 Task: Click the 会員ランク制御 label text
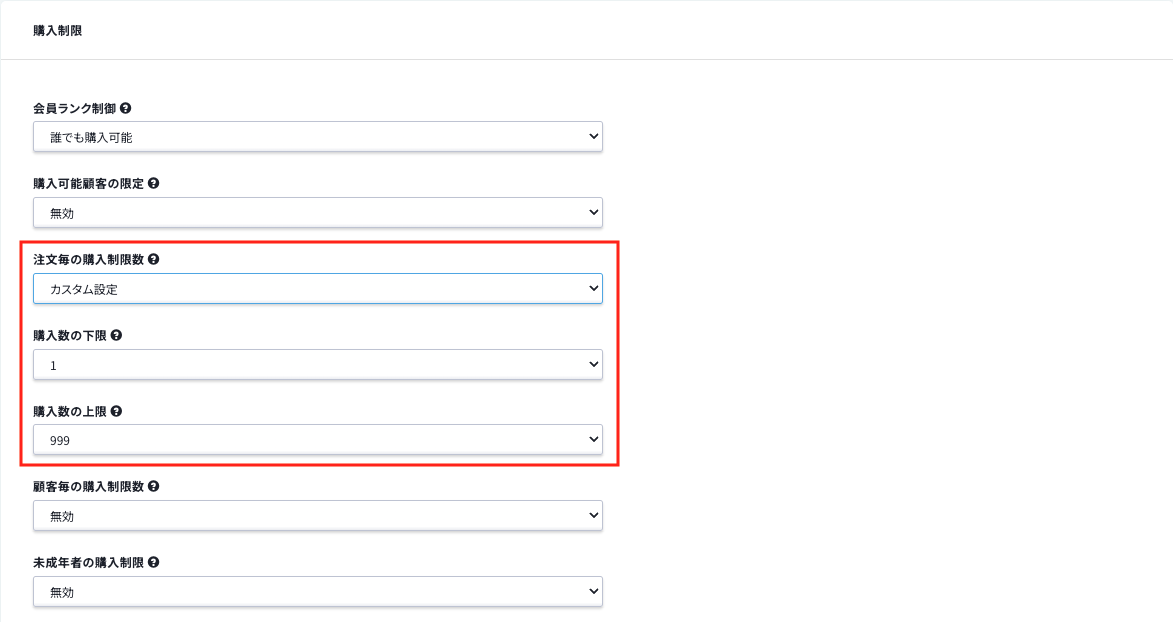point(74,109)
